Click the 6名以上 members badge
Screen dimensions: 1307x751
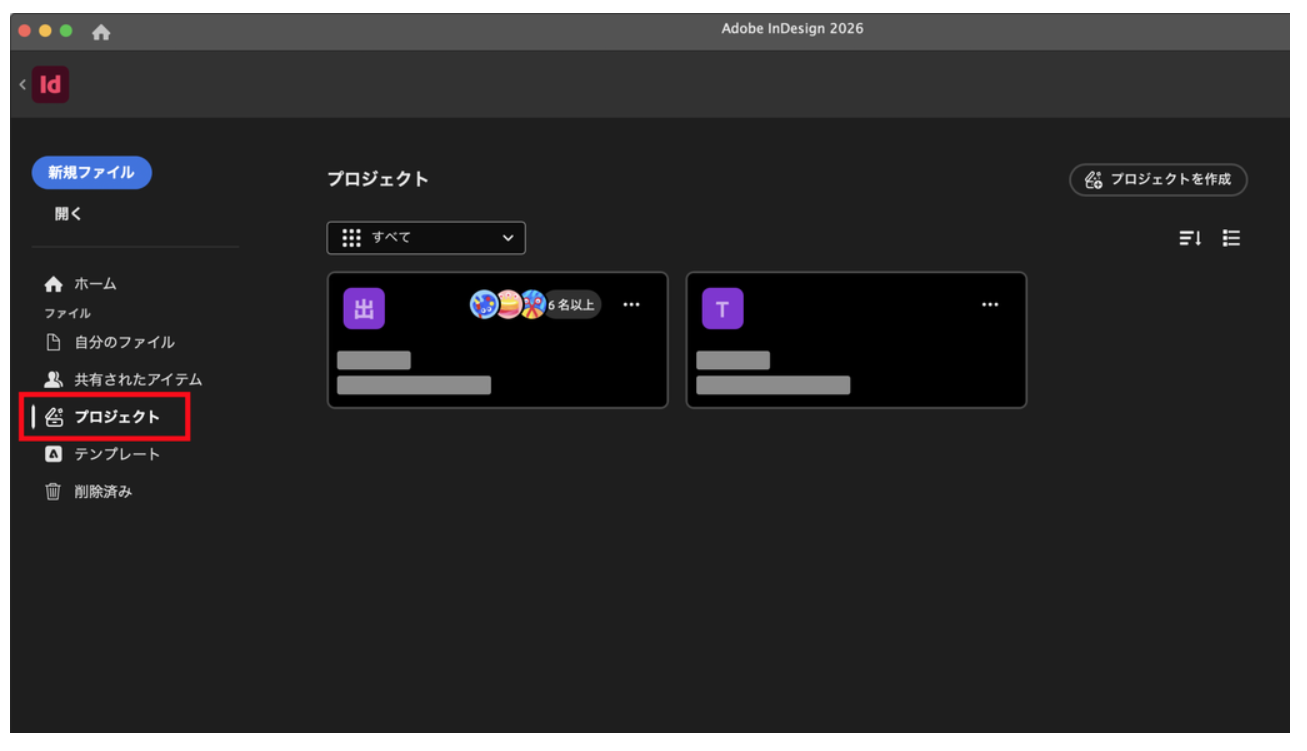pos(572,305)
